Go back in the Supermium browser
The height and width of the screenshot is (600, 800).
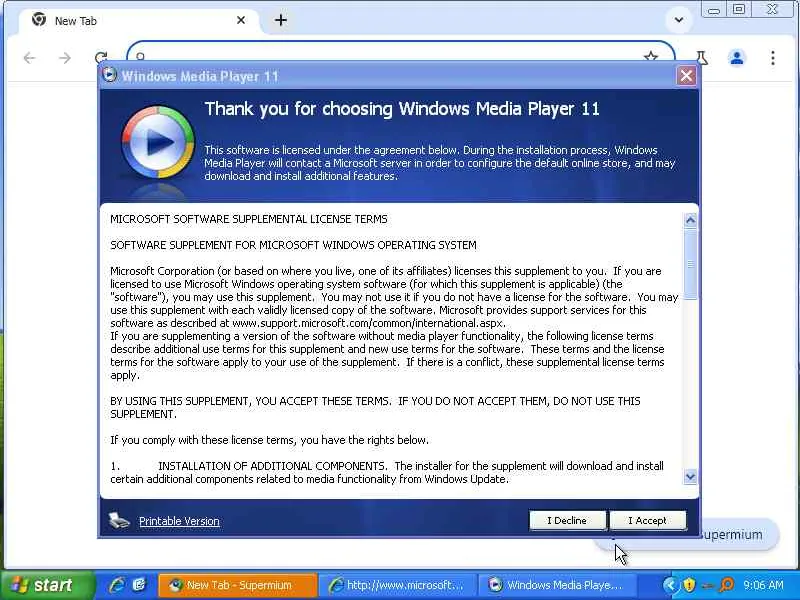click(30, 58)
